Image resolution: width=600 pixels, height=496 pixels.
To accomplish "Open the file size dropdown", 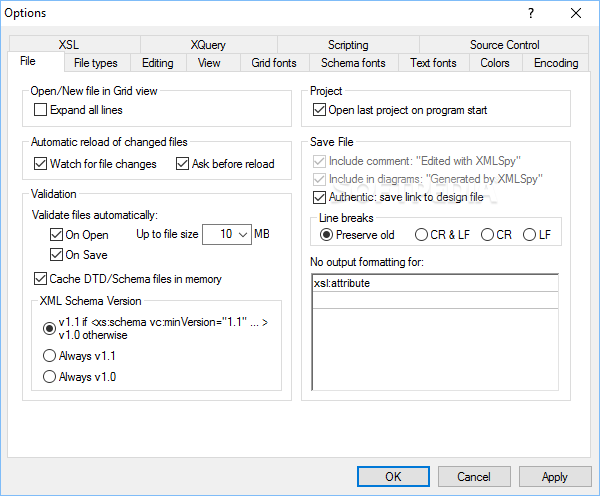I will pyautogui.click(x=227, y=234).
